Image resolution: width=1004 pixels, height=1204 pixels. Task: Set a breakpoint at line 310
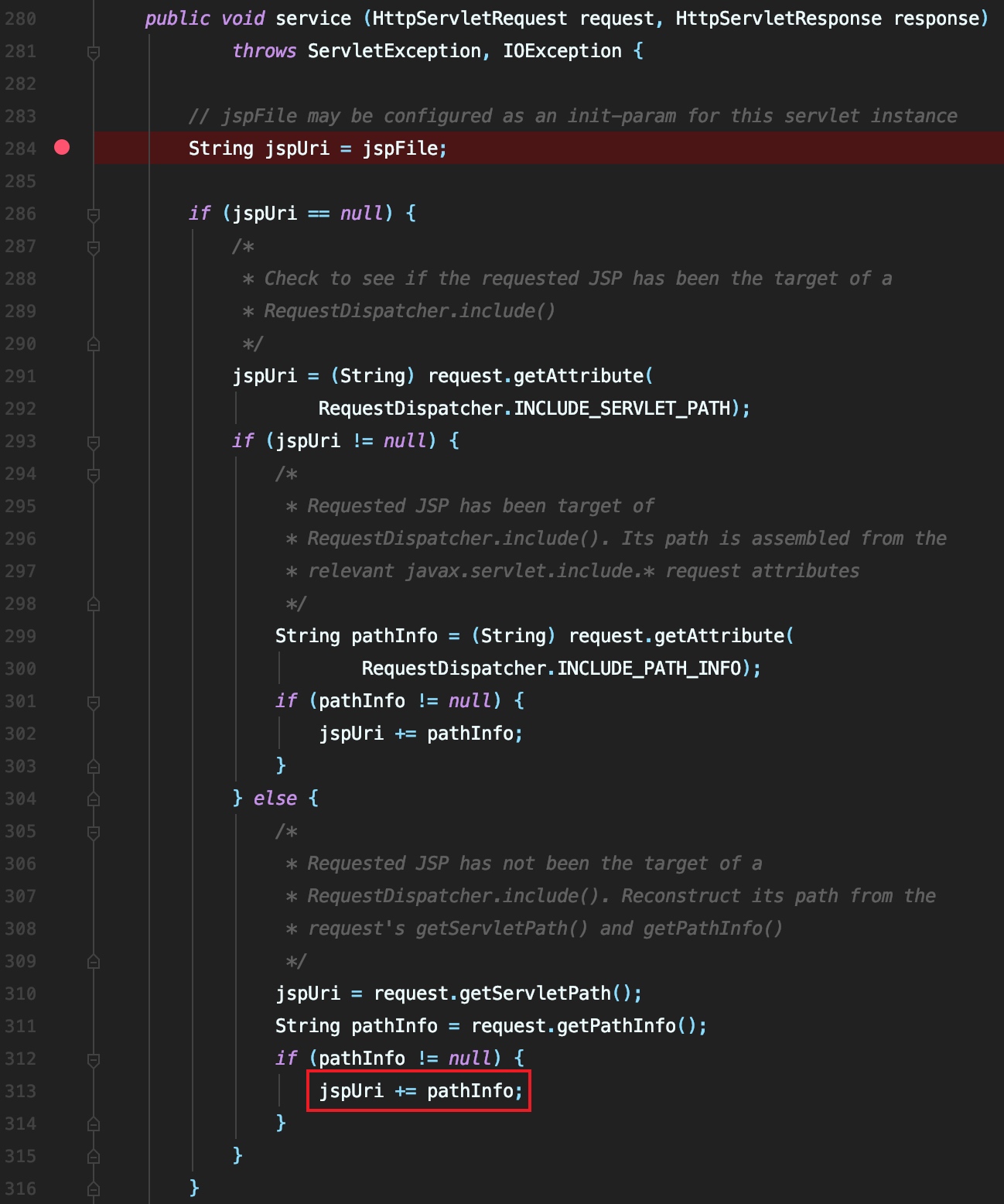tap(62, 994)
